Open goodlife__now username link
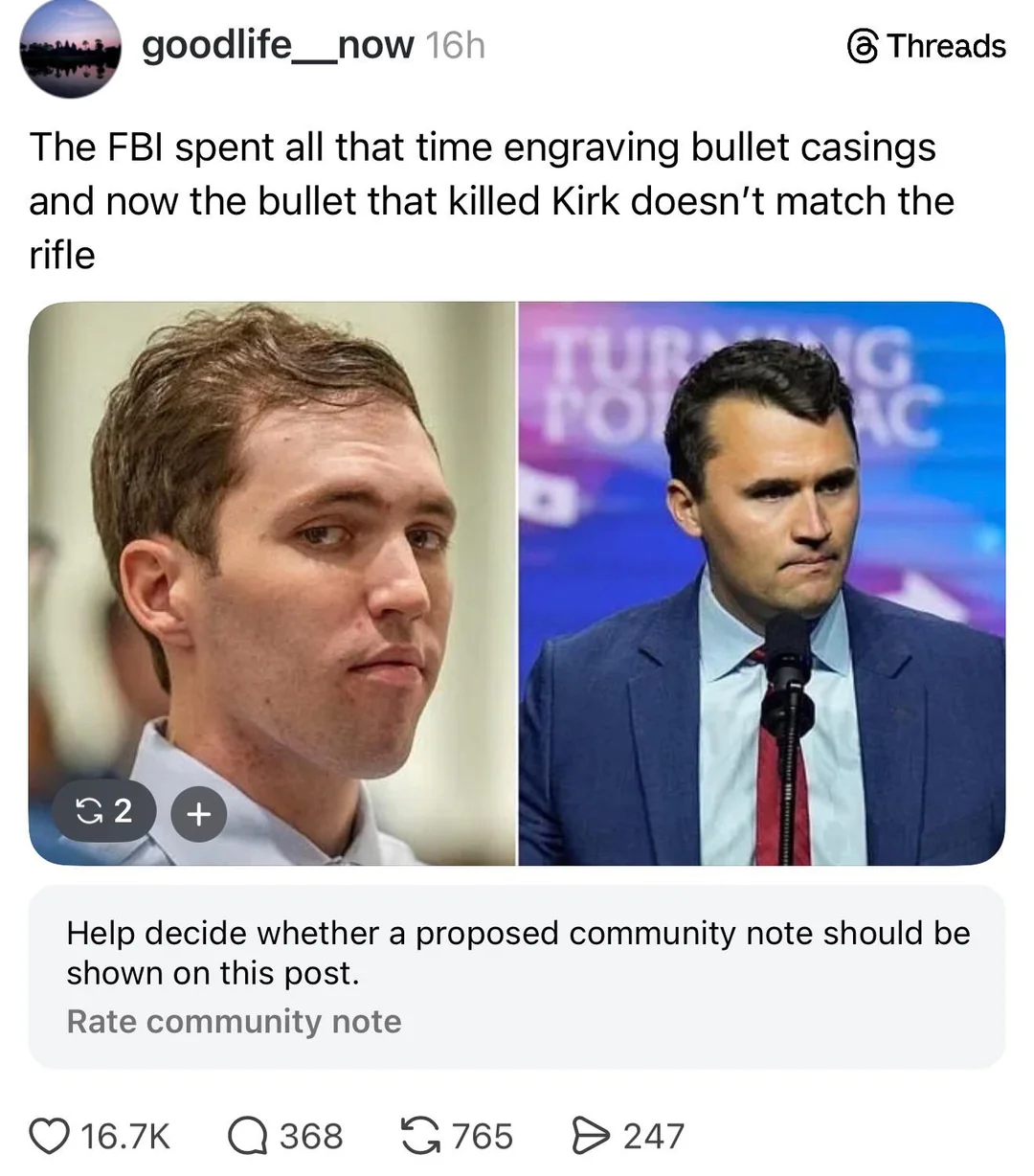 click(x=278, y=44)
